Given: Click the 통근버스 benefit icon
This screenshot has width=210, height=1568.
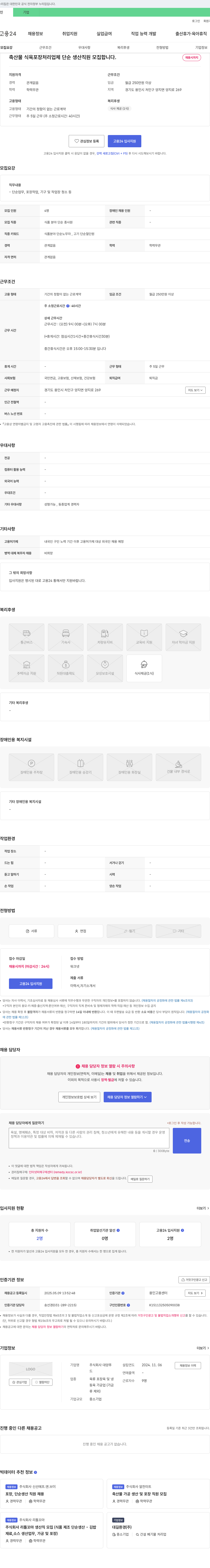Looking at the screenshot, I should [27, 637].
